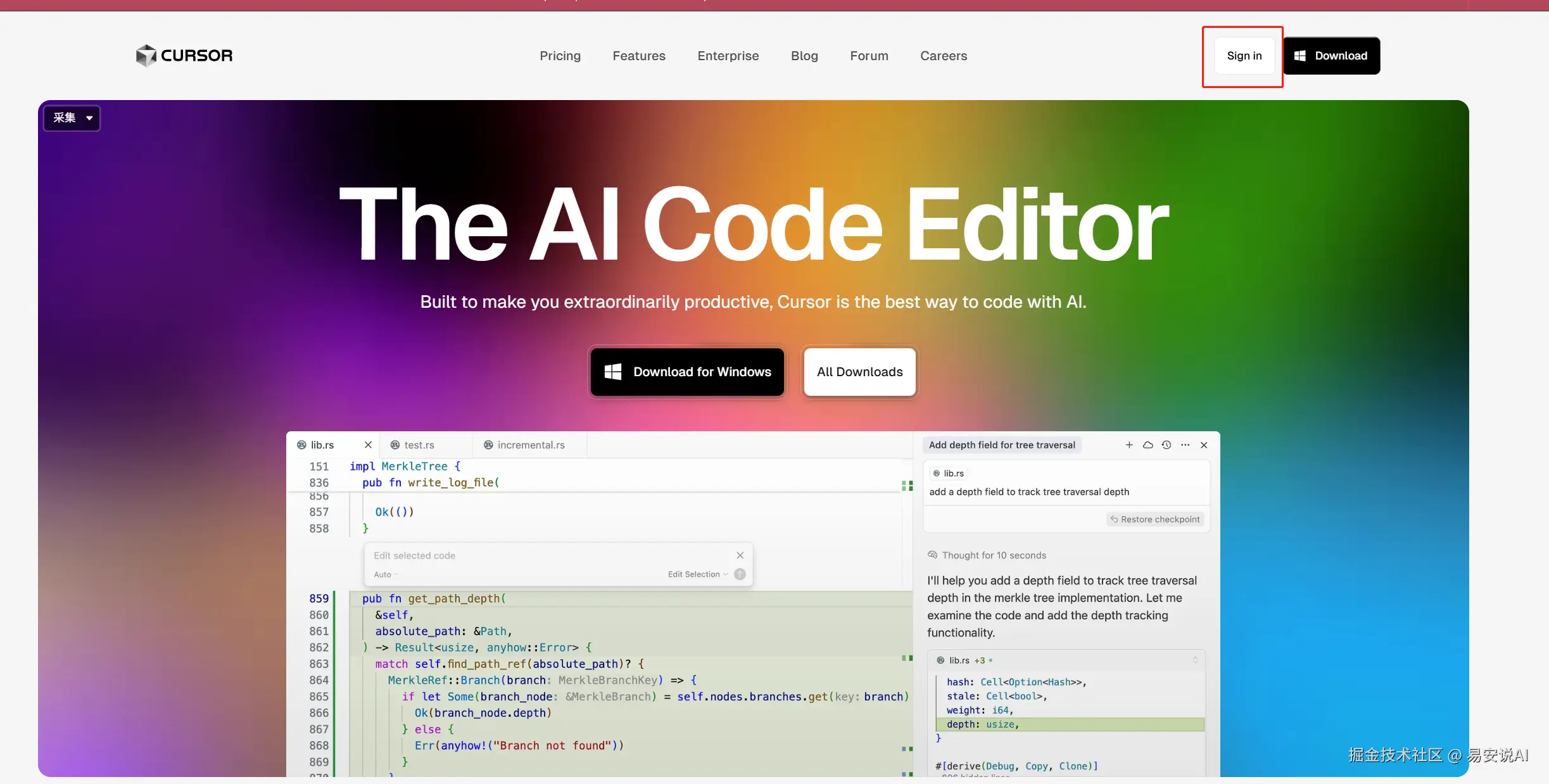Close the lib.rs editor tab
1549x784 pixels.
pyautogui.click(x=368, y=445)
